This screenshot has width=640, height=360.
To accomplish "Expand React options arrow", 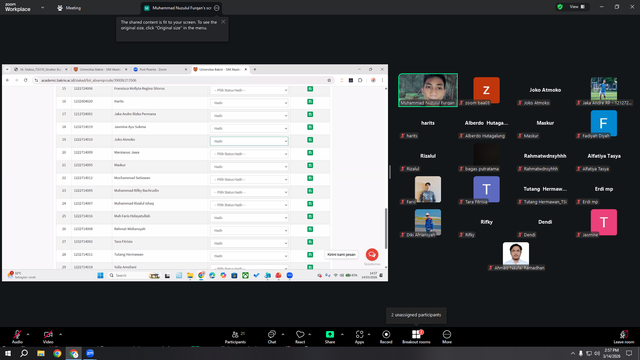I will [310, 334].
